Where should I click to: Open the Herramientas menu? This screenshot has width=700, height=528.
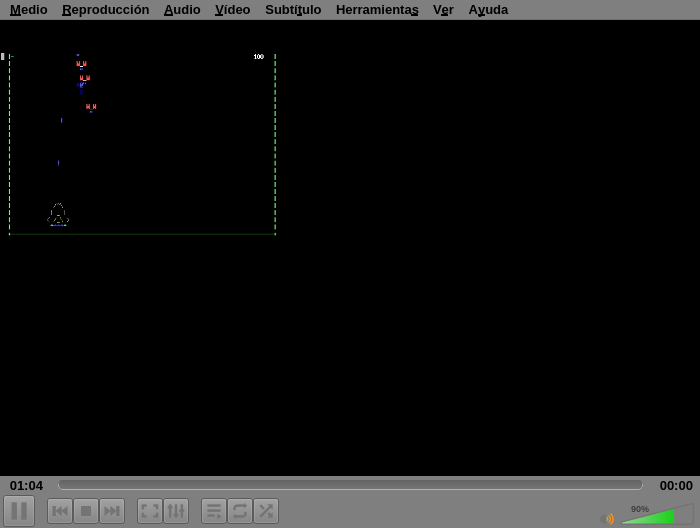point(377,9)
